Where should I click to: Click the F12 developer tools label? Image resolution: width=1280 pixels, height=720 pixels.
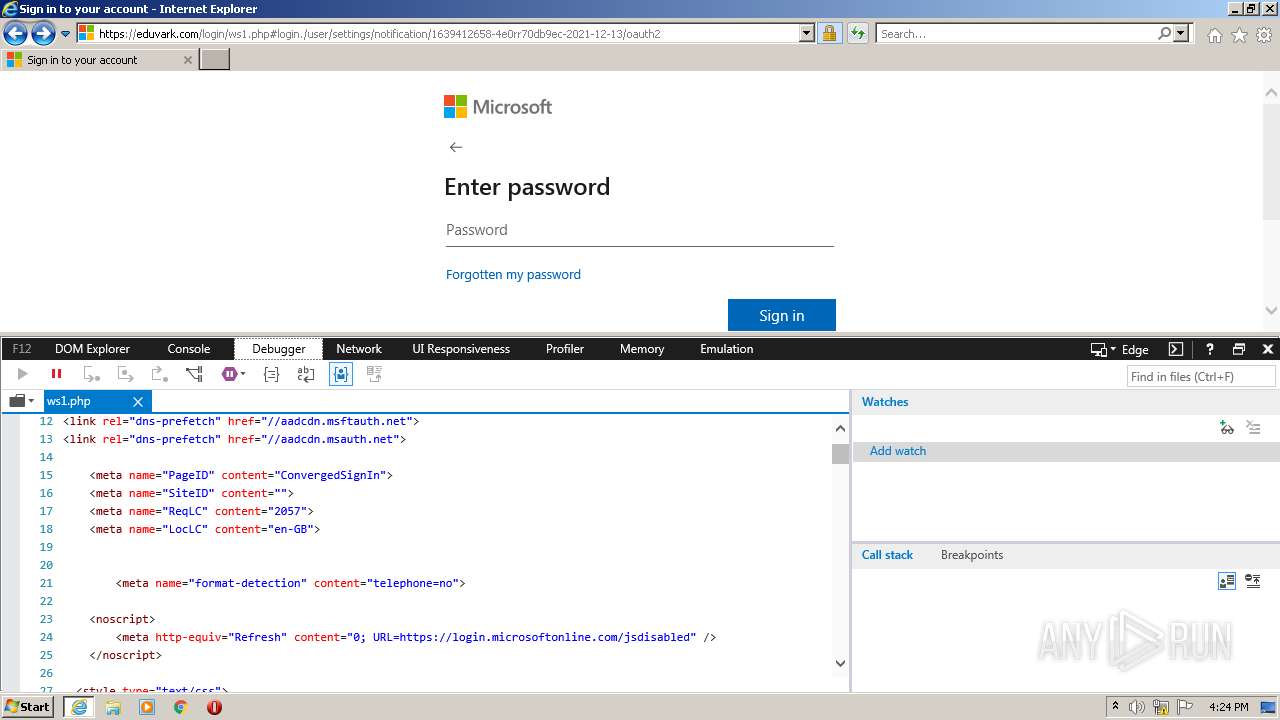coord(22,349)
